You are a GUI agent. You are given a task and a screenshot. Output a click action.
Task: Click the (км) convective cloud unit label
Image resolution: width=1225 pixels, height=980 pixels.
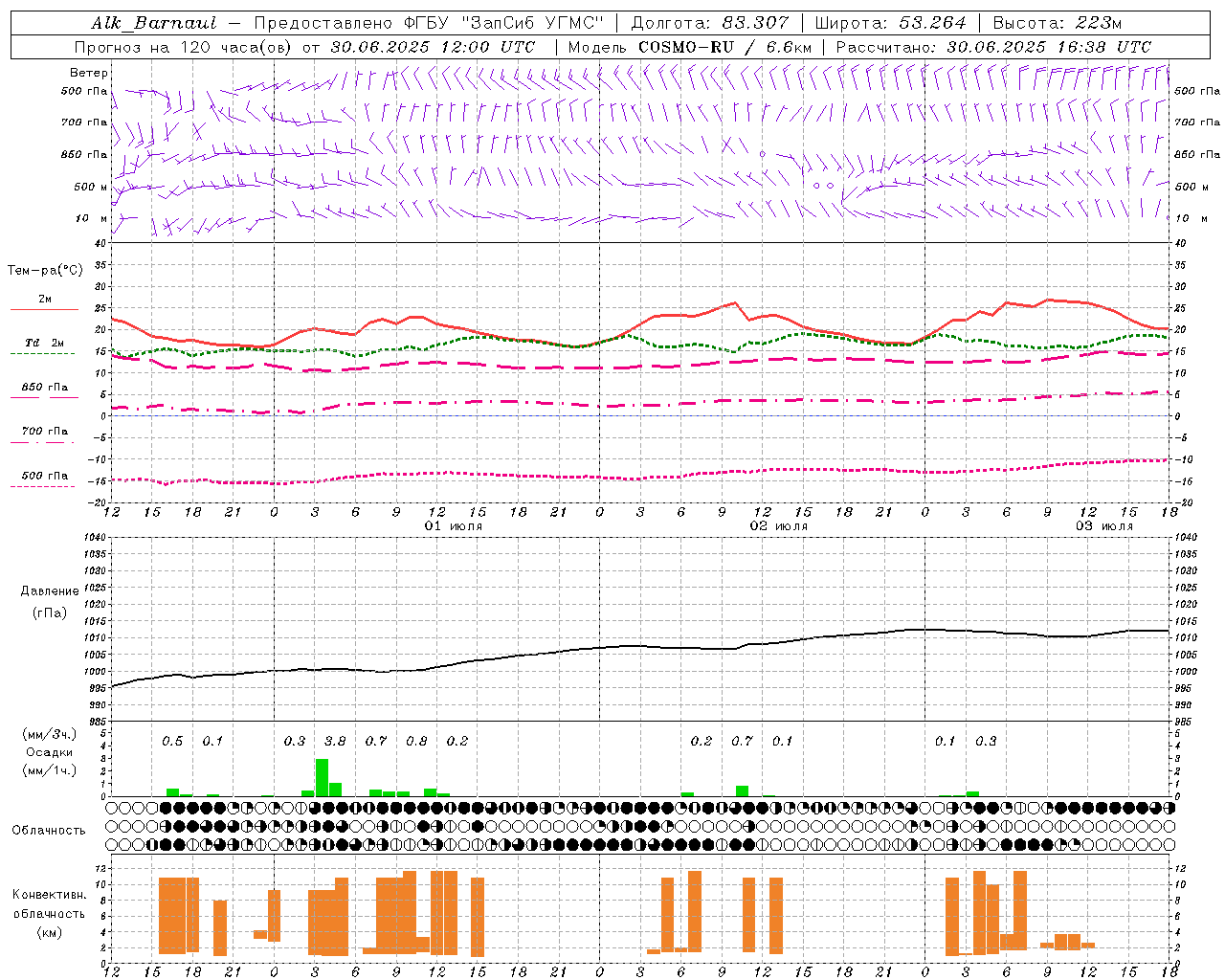click(49, 931)
